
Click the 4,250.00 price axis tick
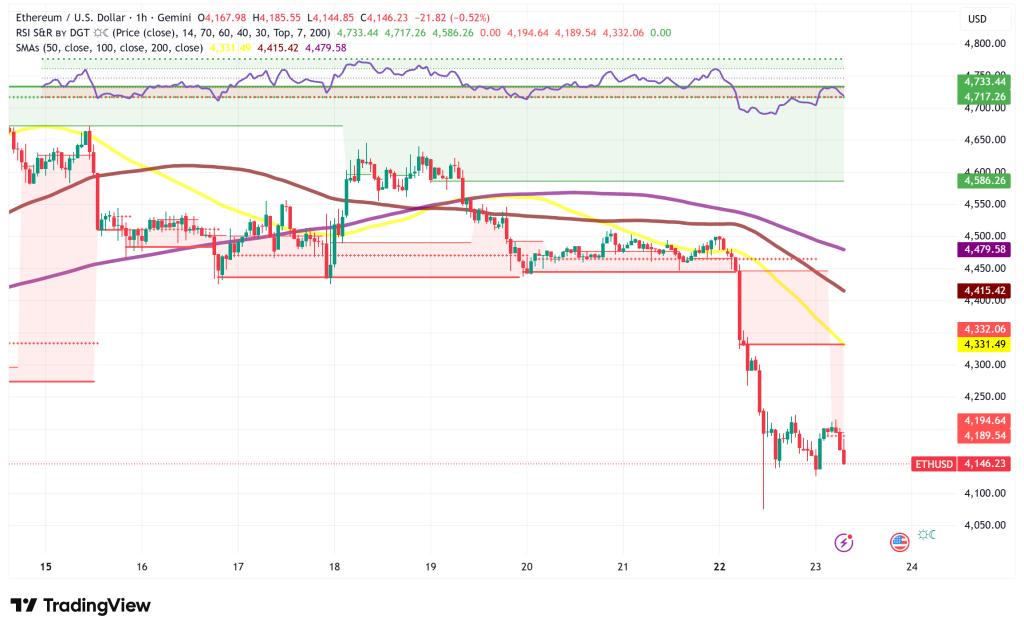984,396
